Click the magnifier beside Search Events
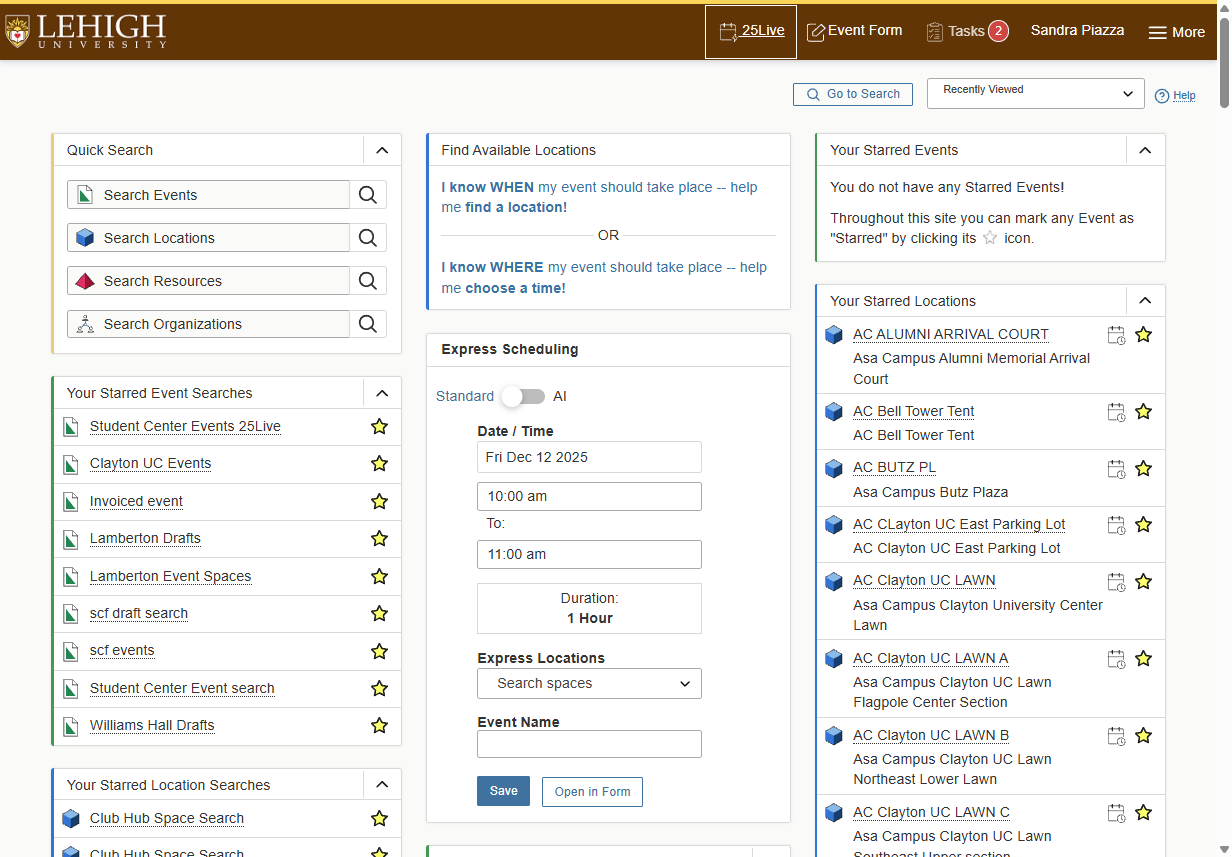This screenshot has width=1232, height=857. point(368,195)
